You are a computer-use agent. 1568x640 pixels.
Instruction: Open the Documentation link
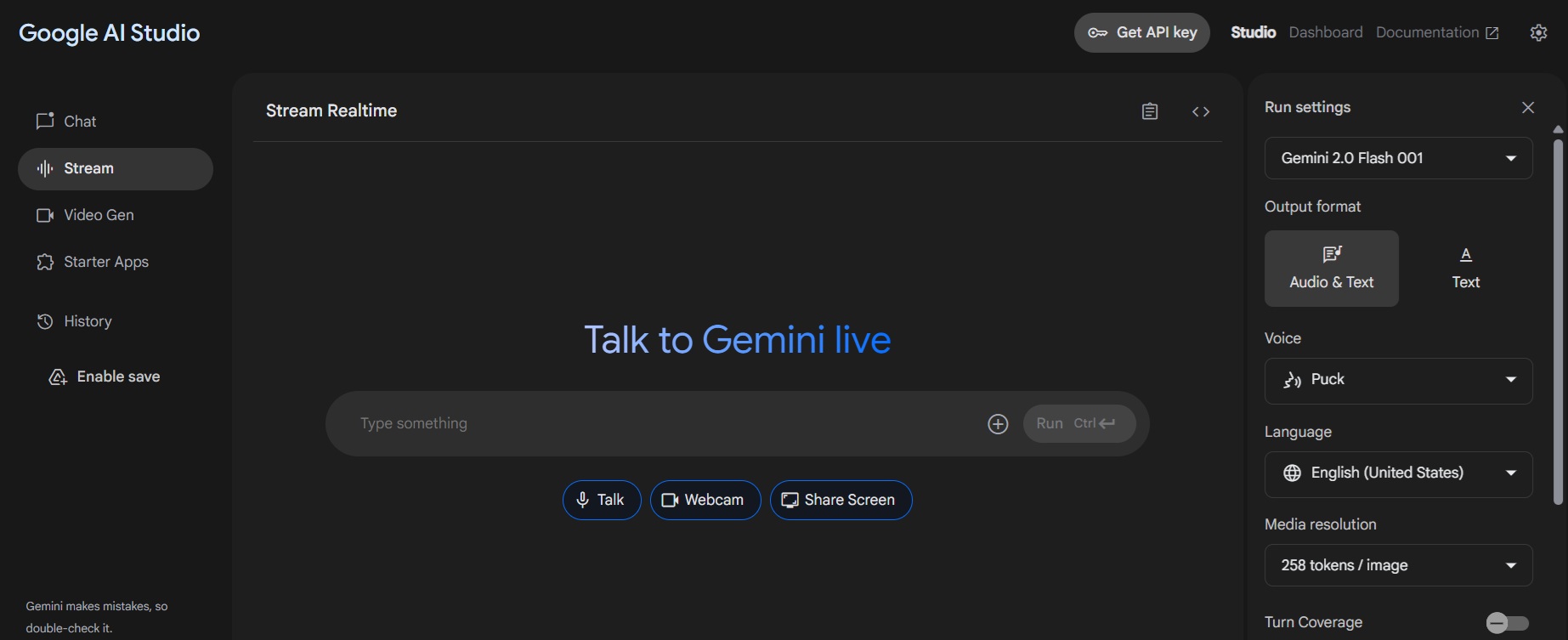(x=1437, y=32)
